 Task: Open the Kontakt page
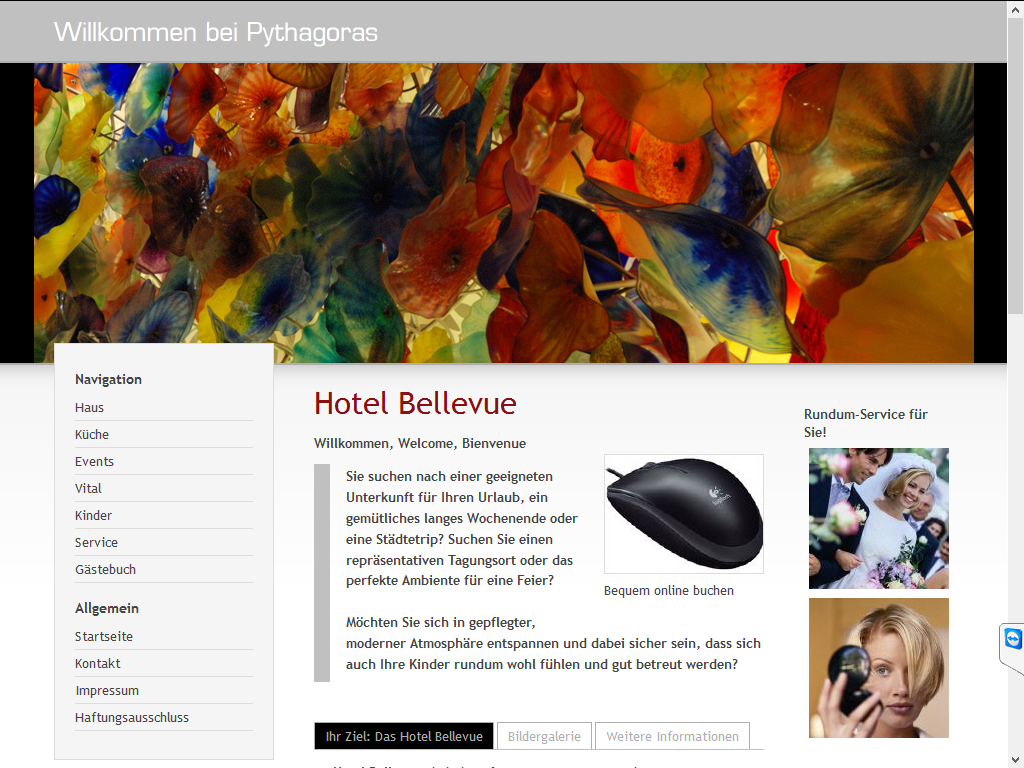point(97,664)
